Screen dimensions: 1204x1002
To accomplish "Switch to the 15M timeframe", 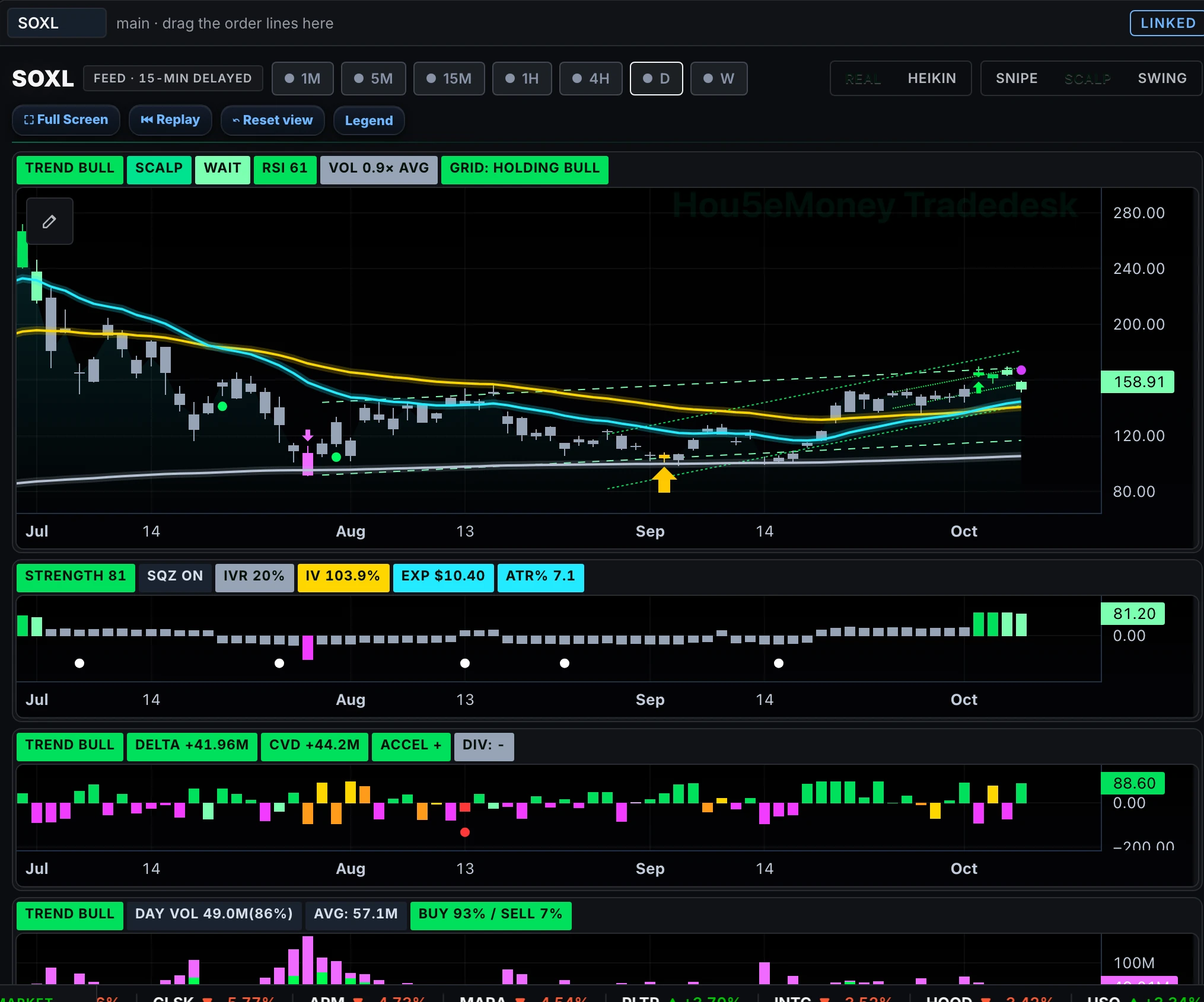I will point(449,78).
